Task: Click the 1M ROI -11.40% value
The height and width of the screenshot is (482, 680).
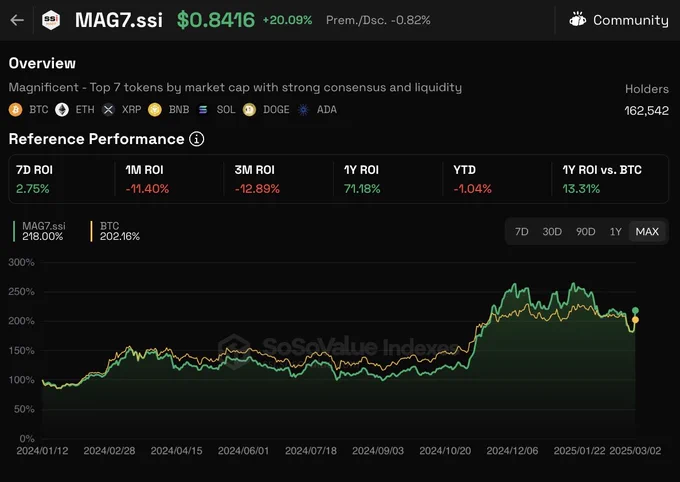Action: (147, 189)
